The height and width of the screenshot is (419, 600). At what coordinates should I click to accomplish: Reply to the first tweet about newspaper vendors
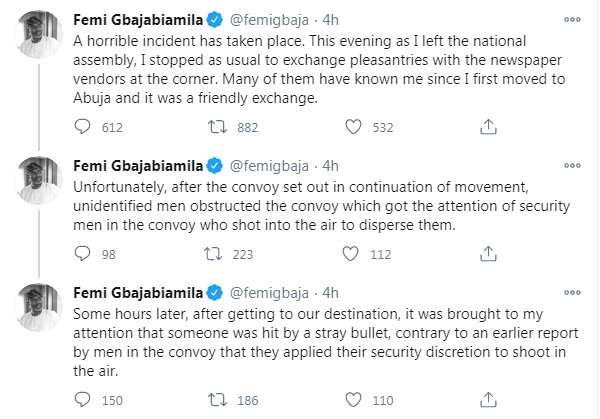(x=85, y=126)
